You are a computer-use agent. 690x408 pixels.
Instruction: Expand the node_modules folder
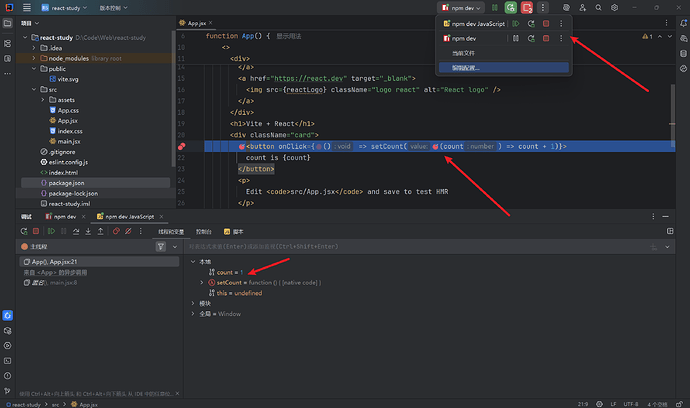click(x=34, y=58)
